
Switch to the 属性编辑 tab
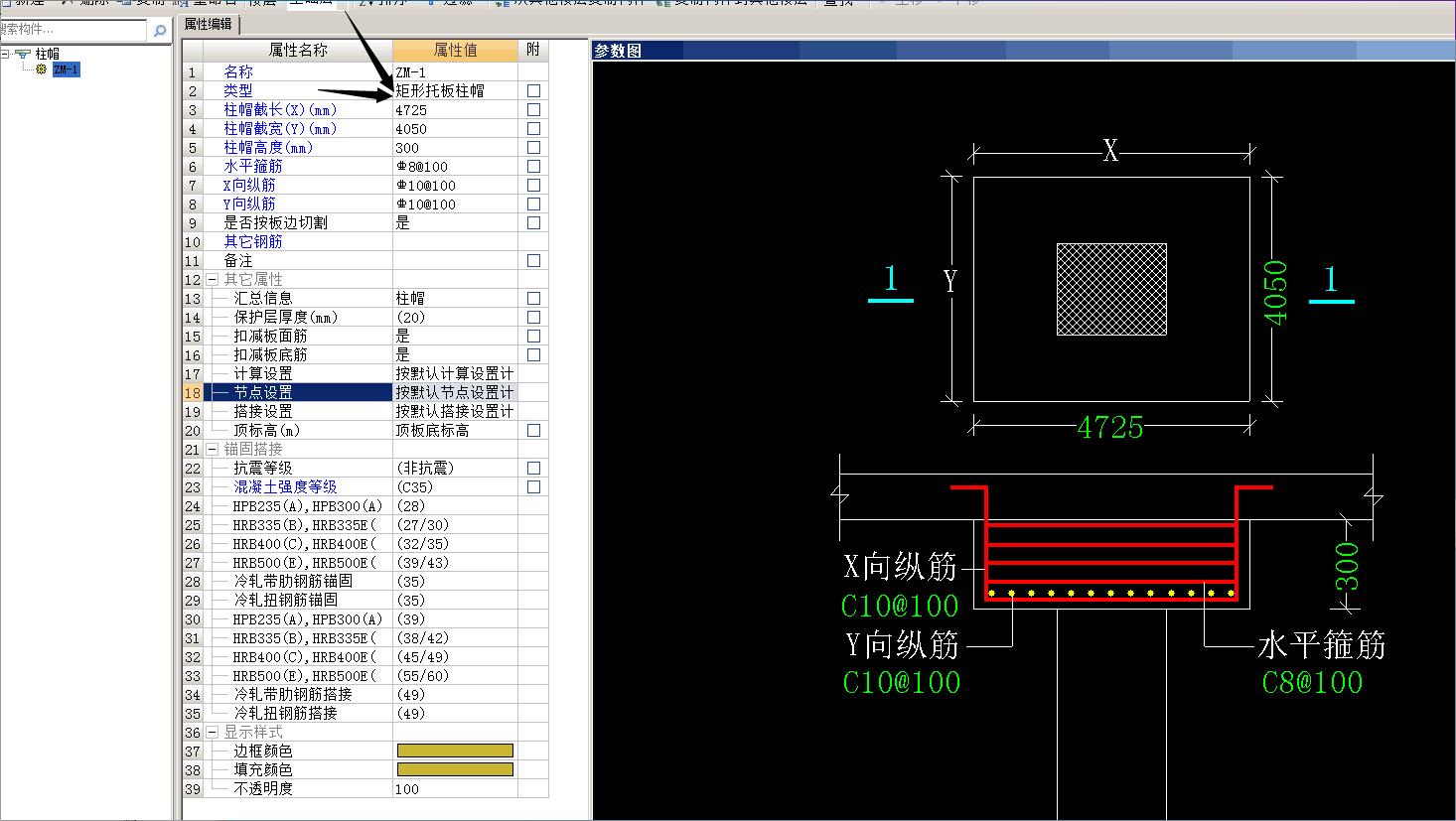pos(209,24)
